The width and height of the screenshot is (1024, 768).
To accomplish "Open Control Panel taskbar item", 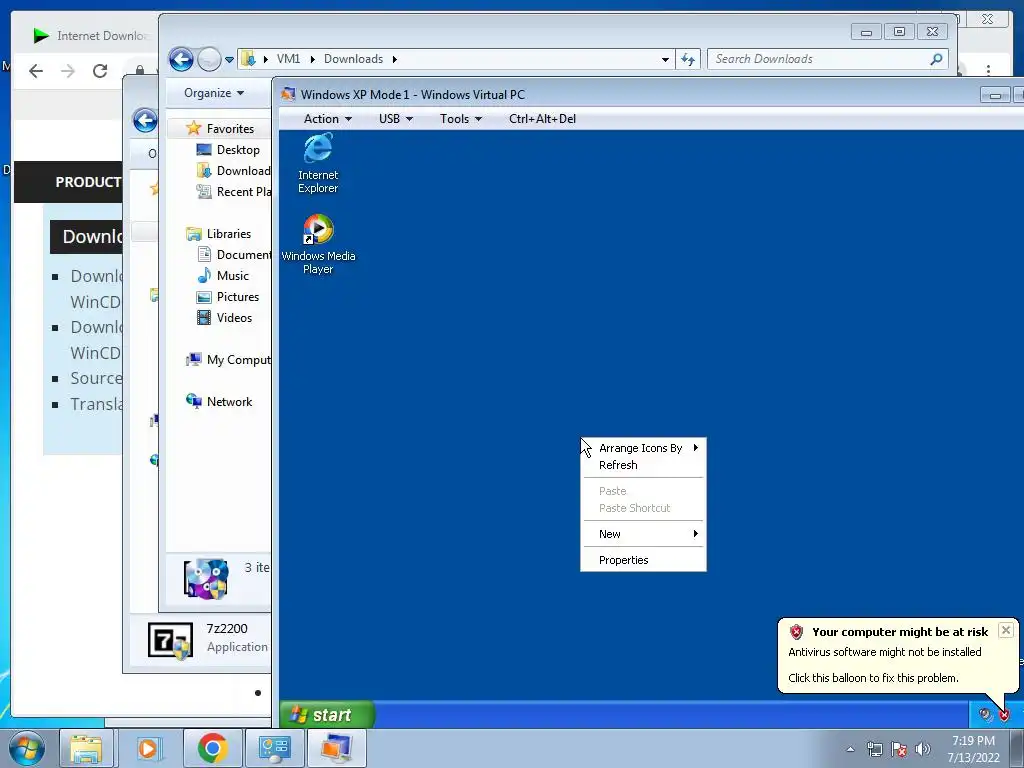I will coord(274,748).
